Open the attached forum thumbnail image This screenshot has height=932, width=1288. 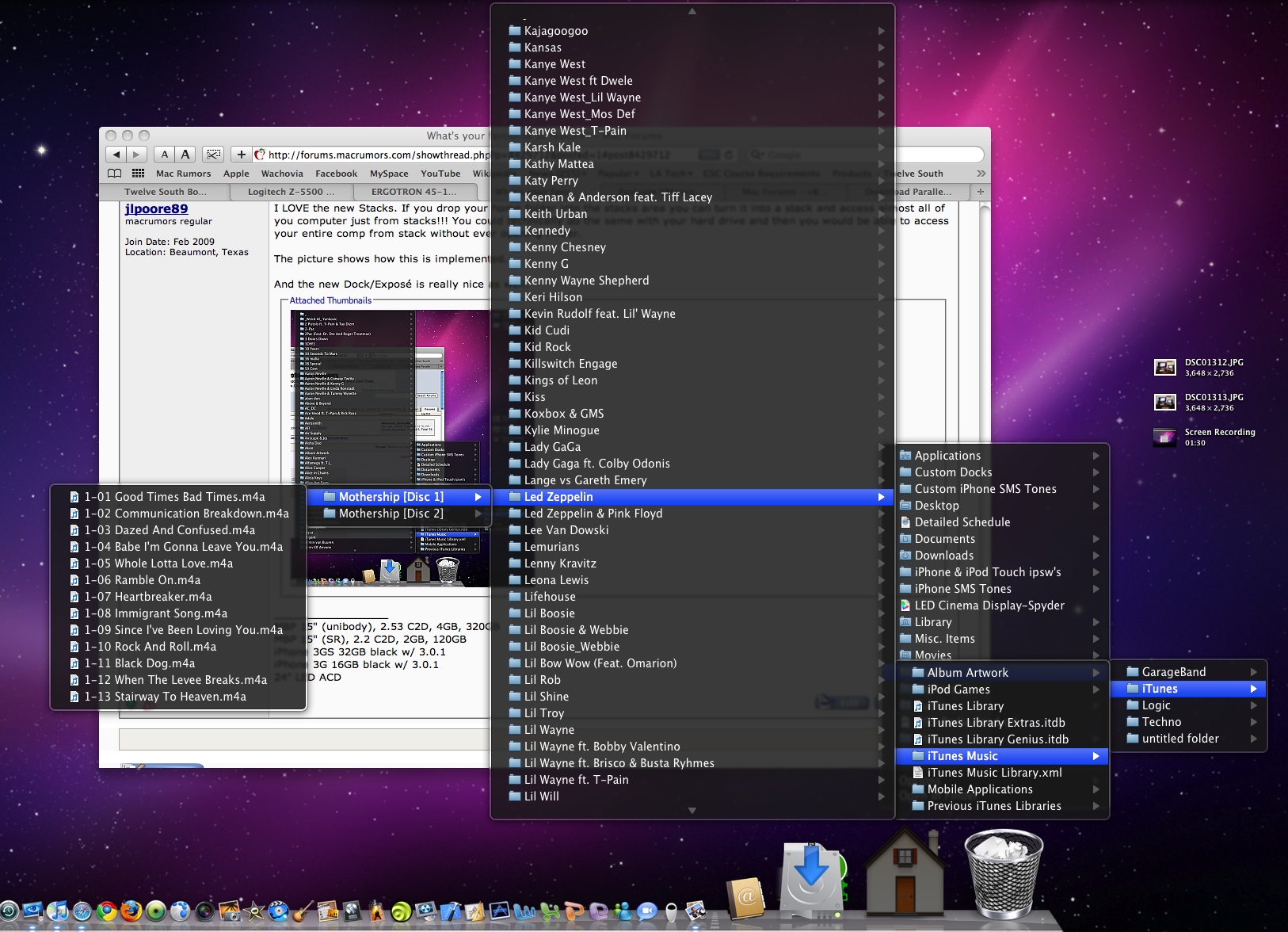click(x=391, y=448)
